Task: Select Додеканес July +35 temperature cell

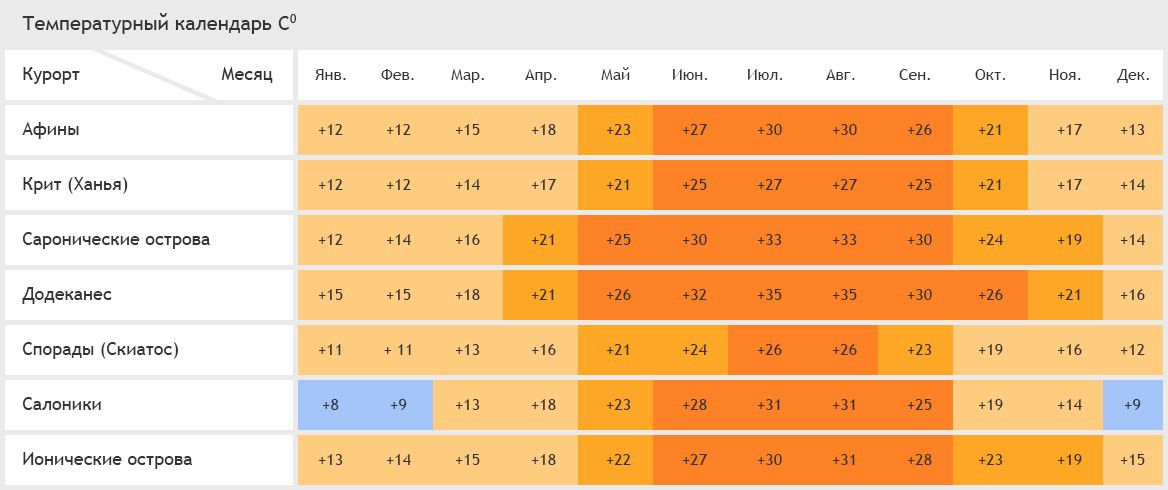Action: tap(770, 295)
